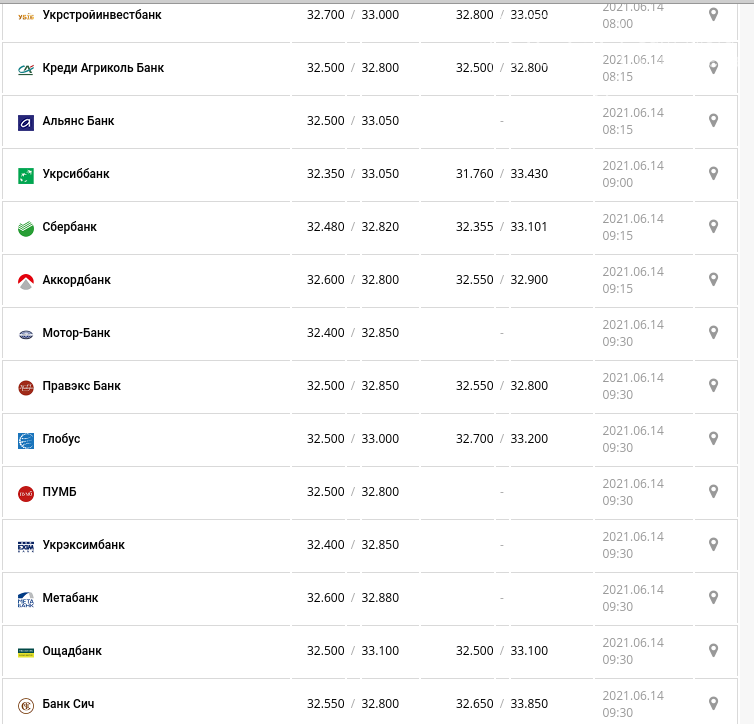
Task: Open the Сбербанк map pin
Action: click(713, 227)
